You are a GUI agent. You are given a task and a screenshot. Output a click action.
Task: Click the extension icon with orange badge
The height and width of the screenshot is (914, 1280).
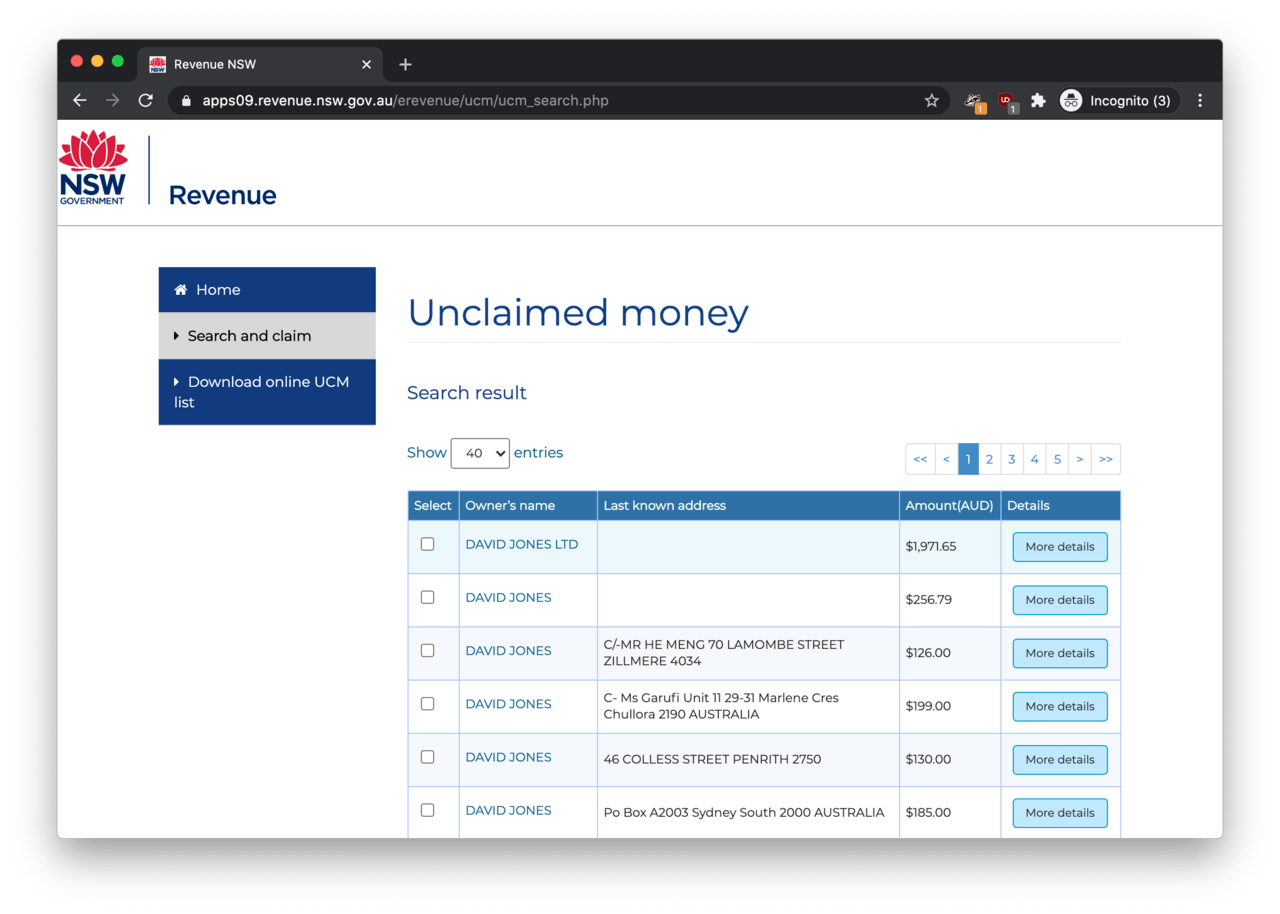974,101
